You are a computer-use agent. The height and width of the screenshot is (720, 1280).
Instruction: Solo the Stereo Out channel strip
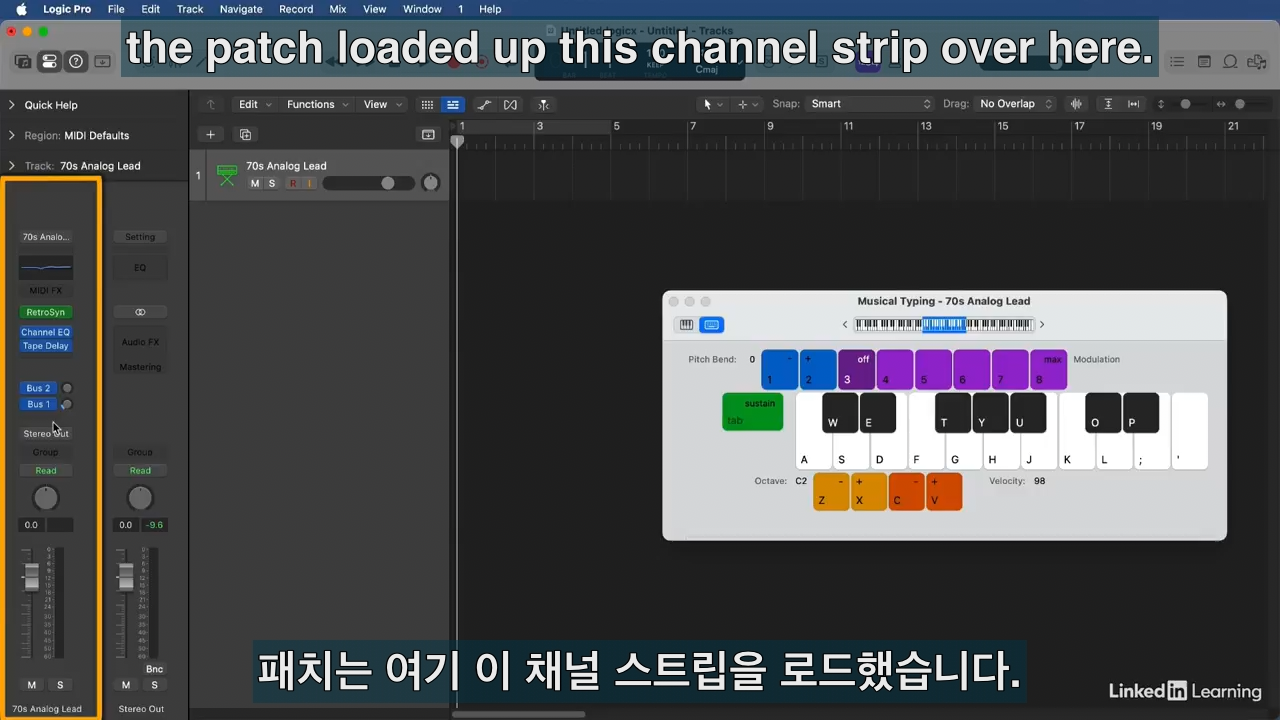[x=154, y=685]
